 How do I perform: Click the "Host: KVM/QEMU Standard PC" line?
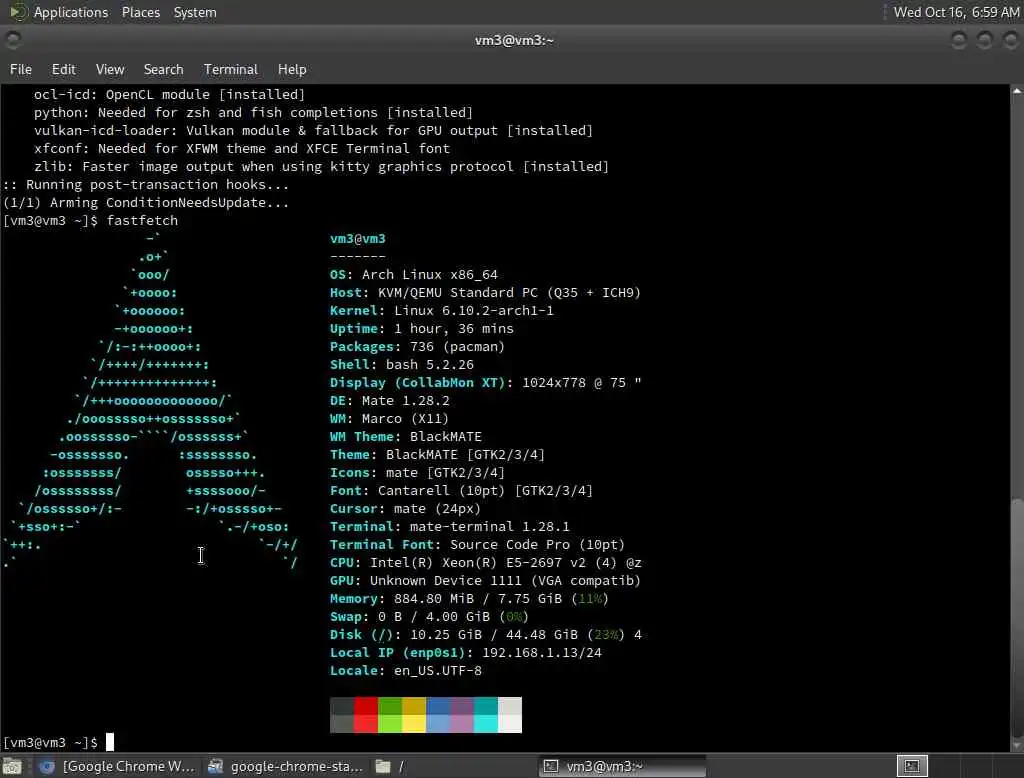(485, 293)
